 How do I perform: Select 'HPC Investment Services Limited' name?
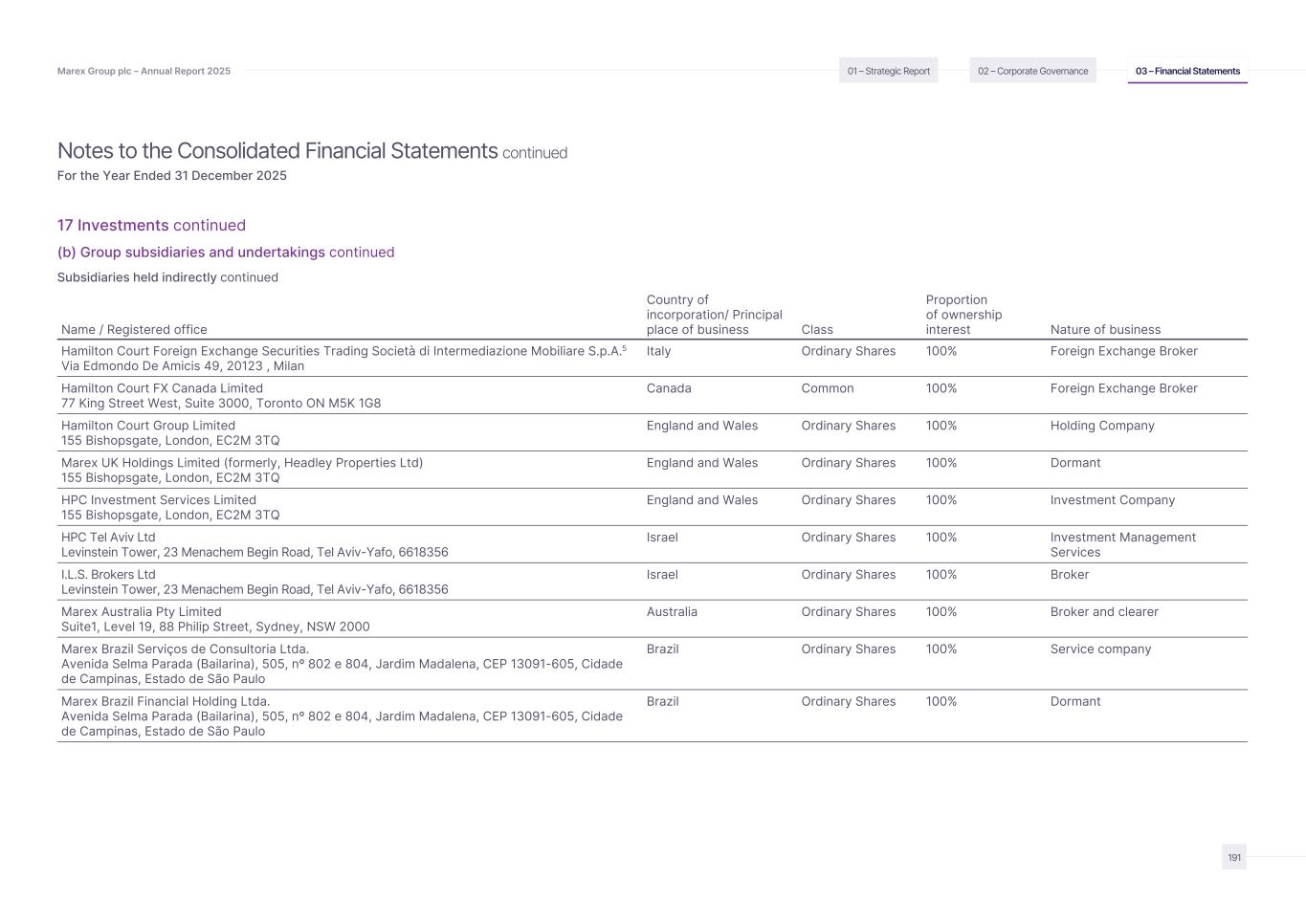[x=159, y=500]
